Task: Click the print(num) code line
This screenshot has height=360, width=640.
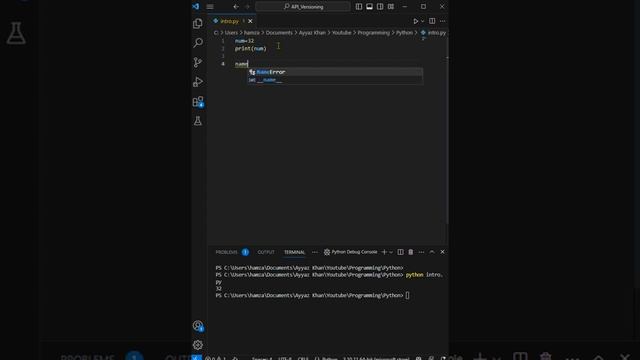Action: [251, 49]
